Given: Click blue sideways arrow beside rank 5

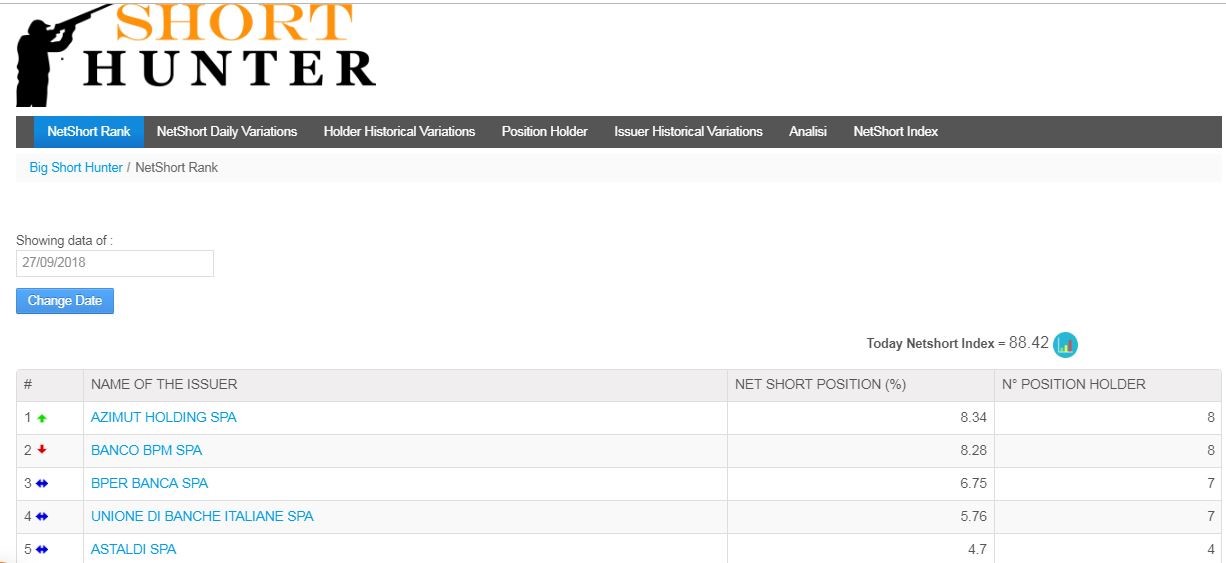Looking at the screenshot, I should point(42,550).
